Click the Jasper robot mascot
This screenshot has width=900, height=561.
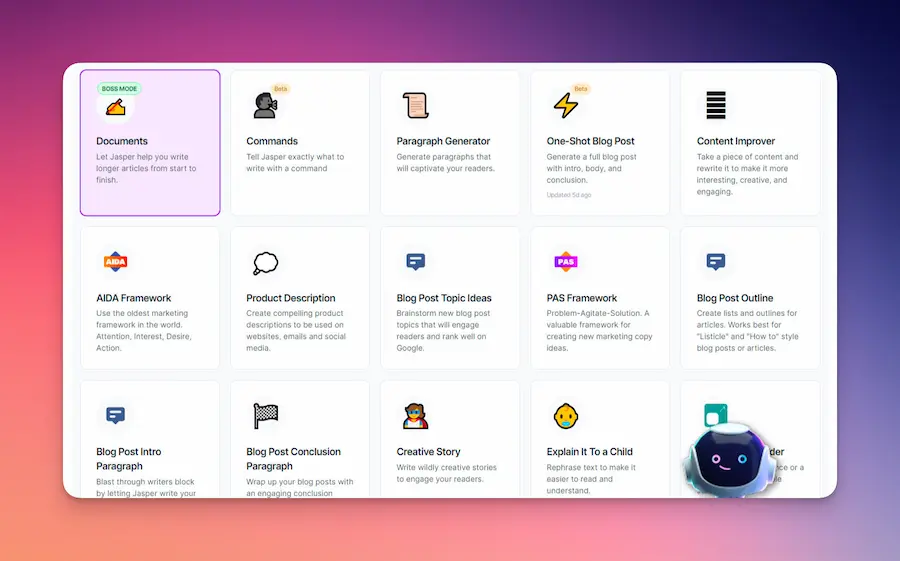(x=728, y=460)
